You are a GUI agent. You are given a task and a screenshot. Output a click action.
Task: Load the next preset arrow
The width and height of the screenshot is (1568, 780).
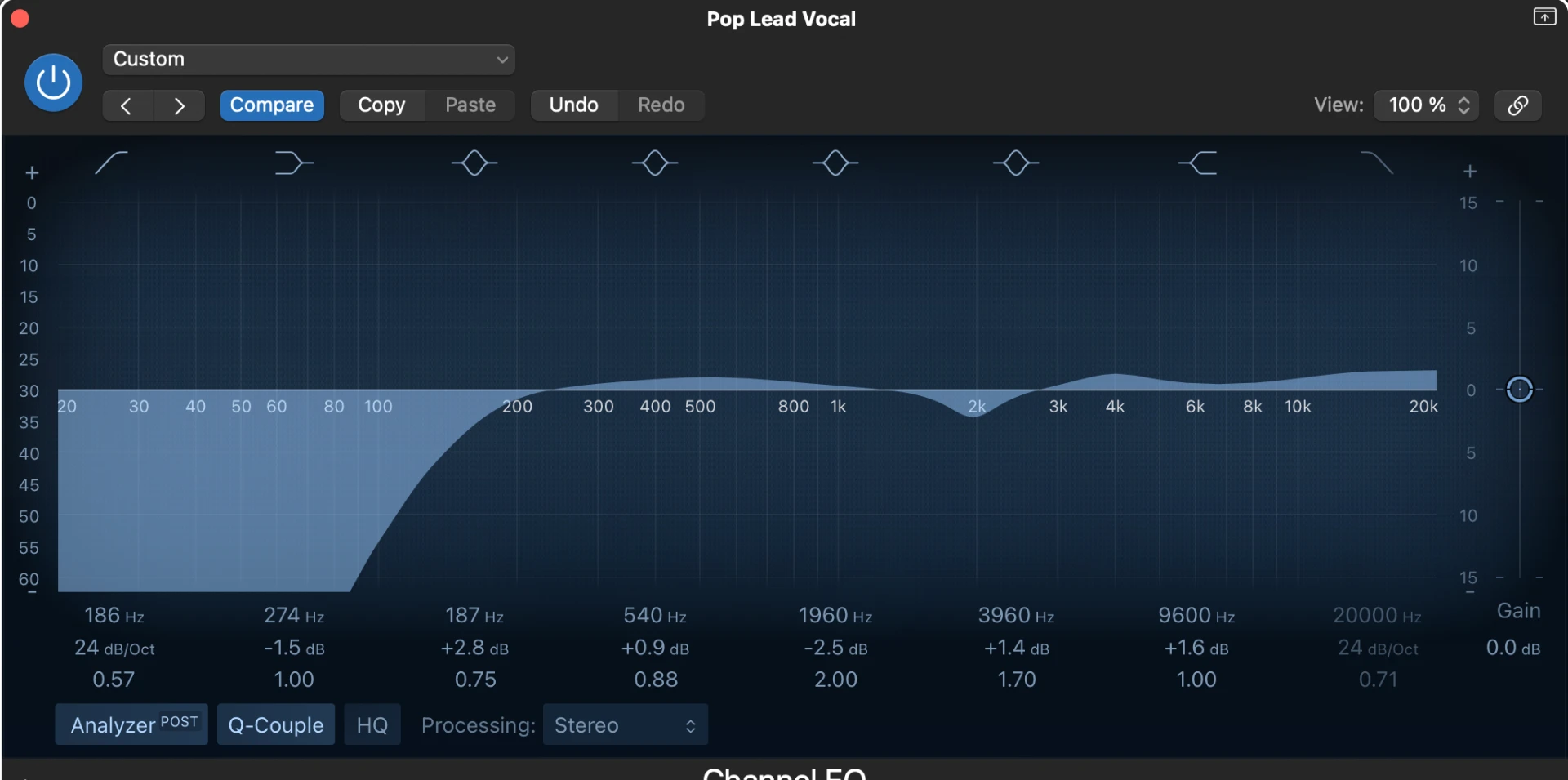point(180,105)
